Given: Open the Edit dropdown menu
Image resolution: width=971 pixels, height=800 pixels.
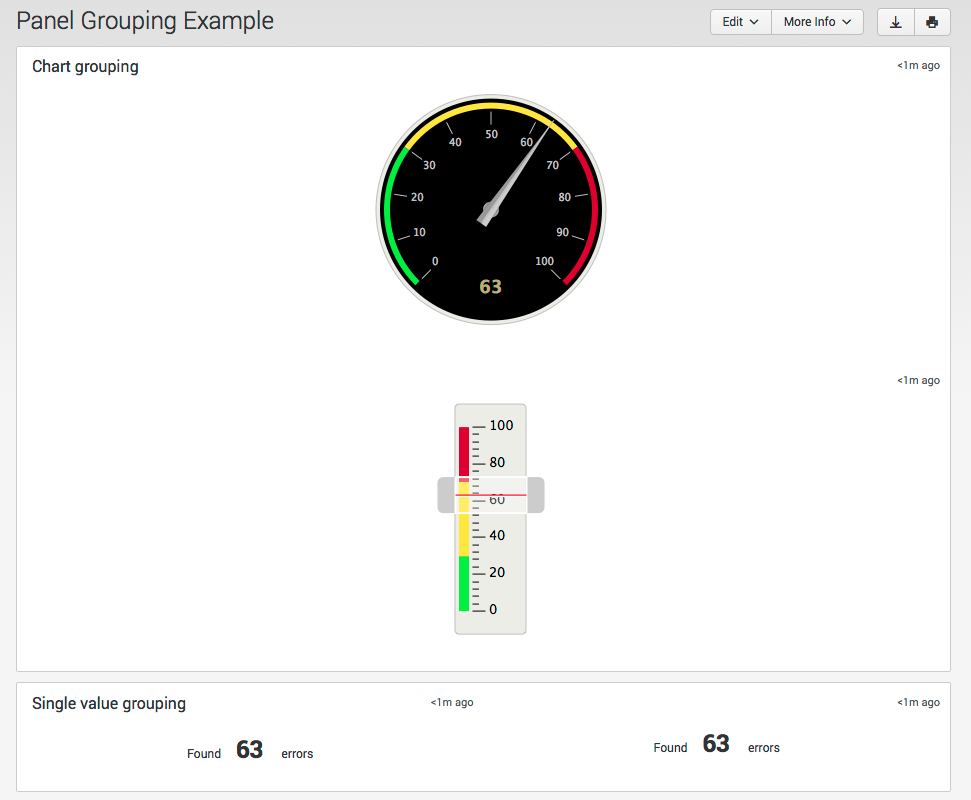Looking at the screenshot, I should coord(741,22).
